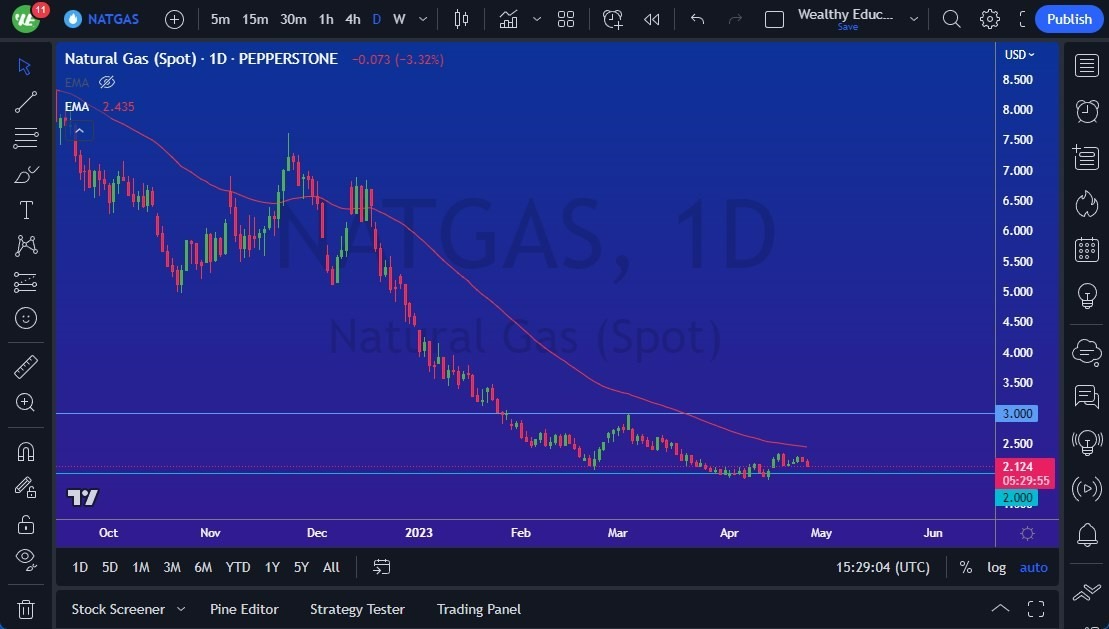Expand the chart layout name dropdown
Viewport: 1109px width, 629px height.
(x=913, y=19)
